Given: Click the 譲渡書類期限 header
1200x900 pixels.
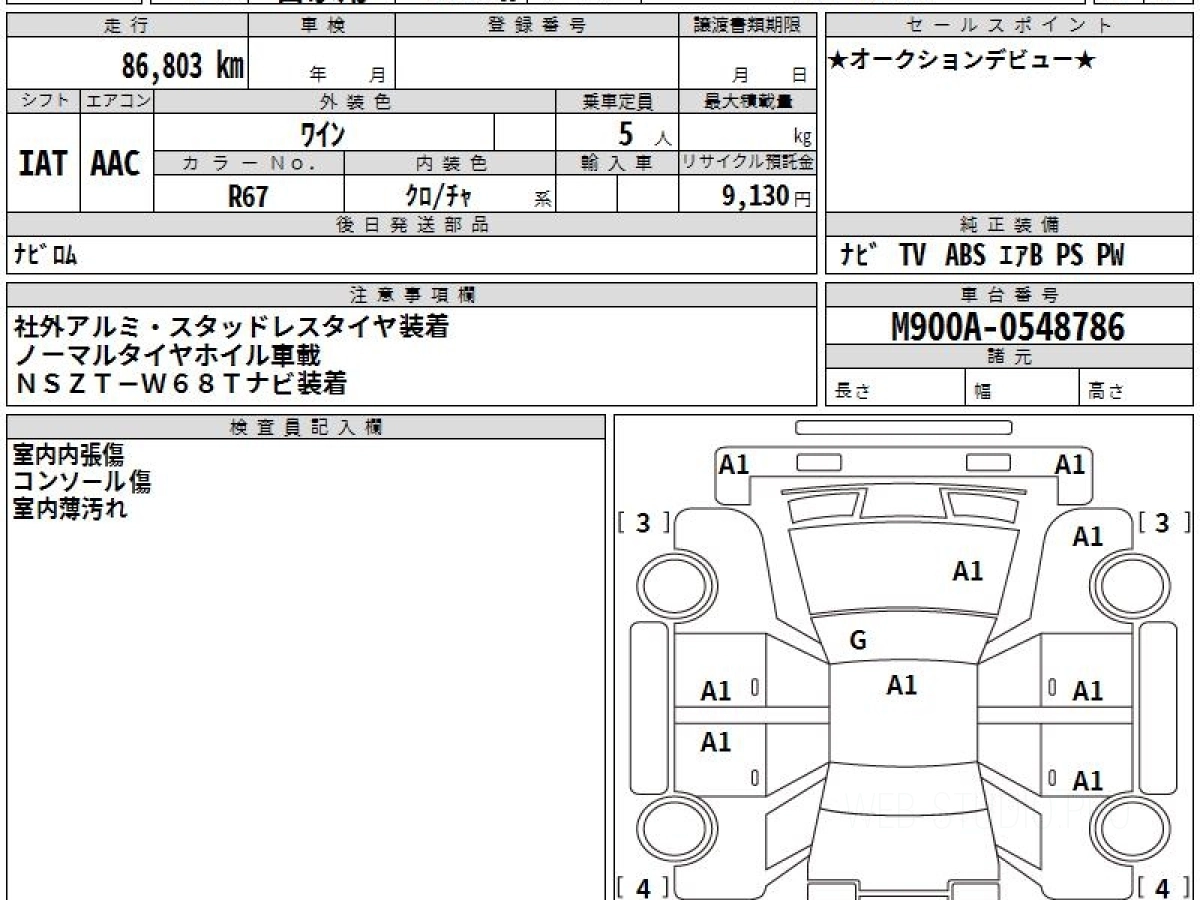Looking at the screenshot, I should (747, 26).
